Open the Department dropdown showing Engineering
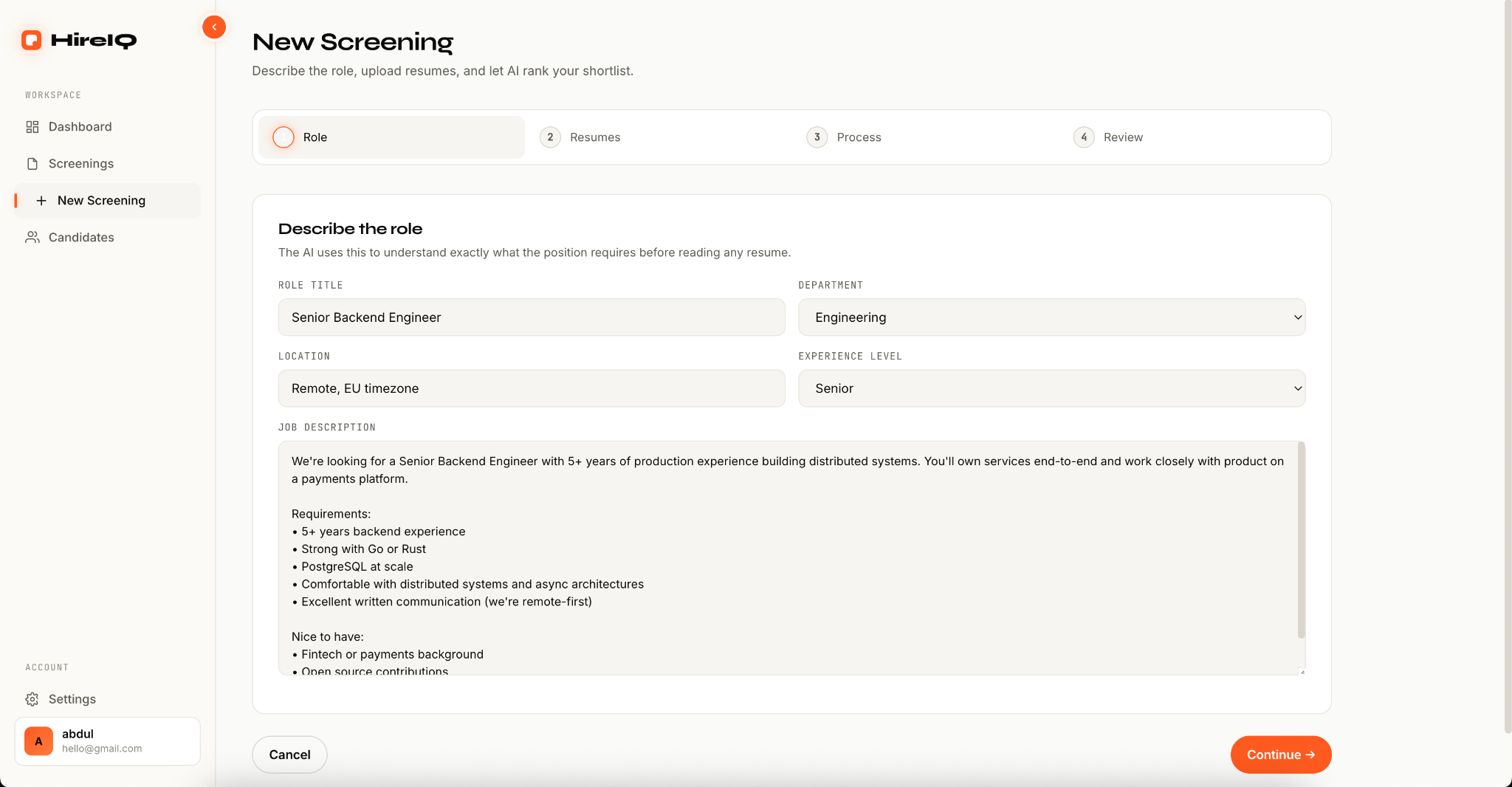Image resolution: width=1512 pixels, height=787 pixels. click(1052, 317)
